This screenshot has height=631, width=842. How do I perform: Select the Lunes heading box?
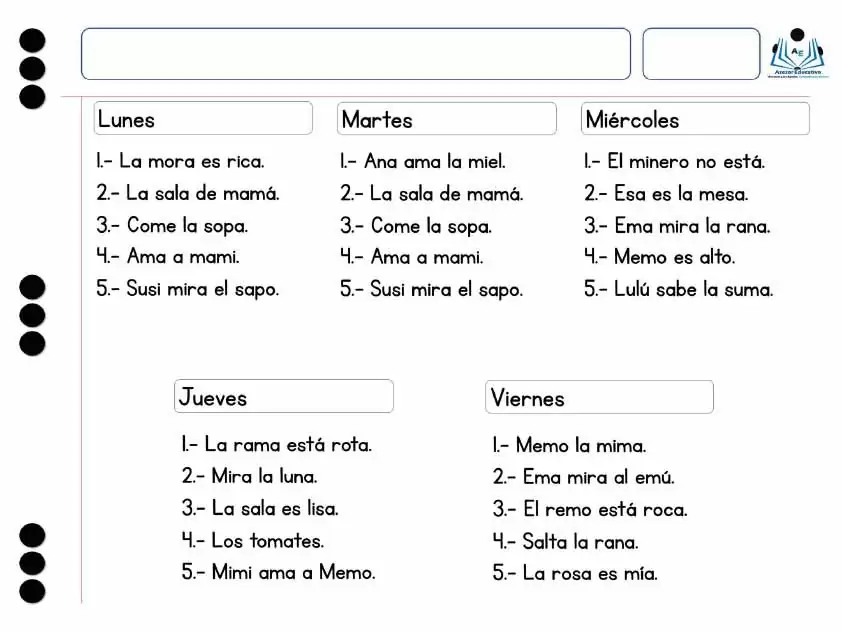[x=203, y=118]
